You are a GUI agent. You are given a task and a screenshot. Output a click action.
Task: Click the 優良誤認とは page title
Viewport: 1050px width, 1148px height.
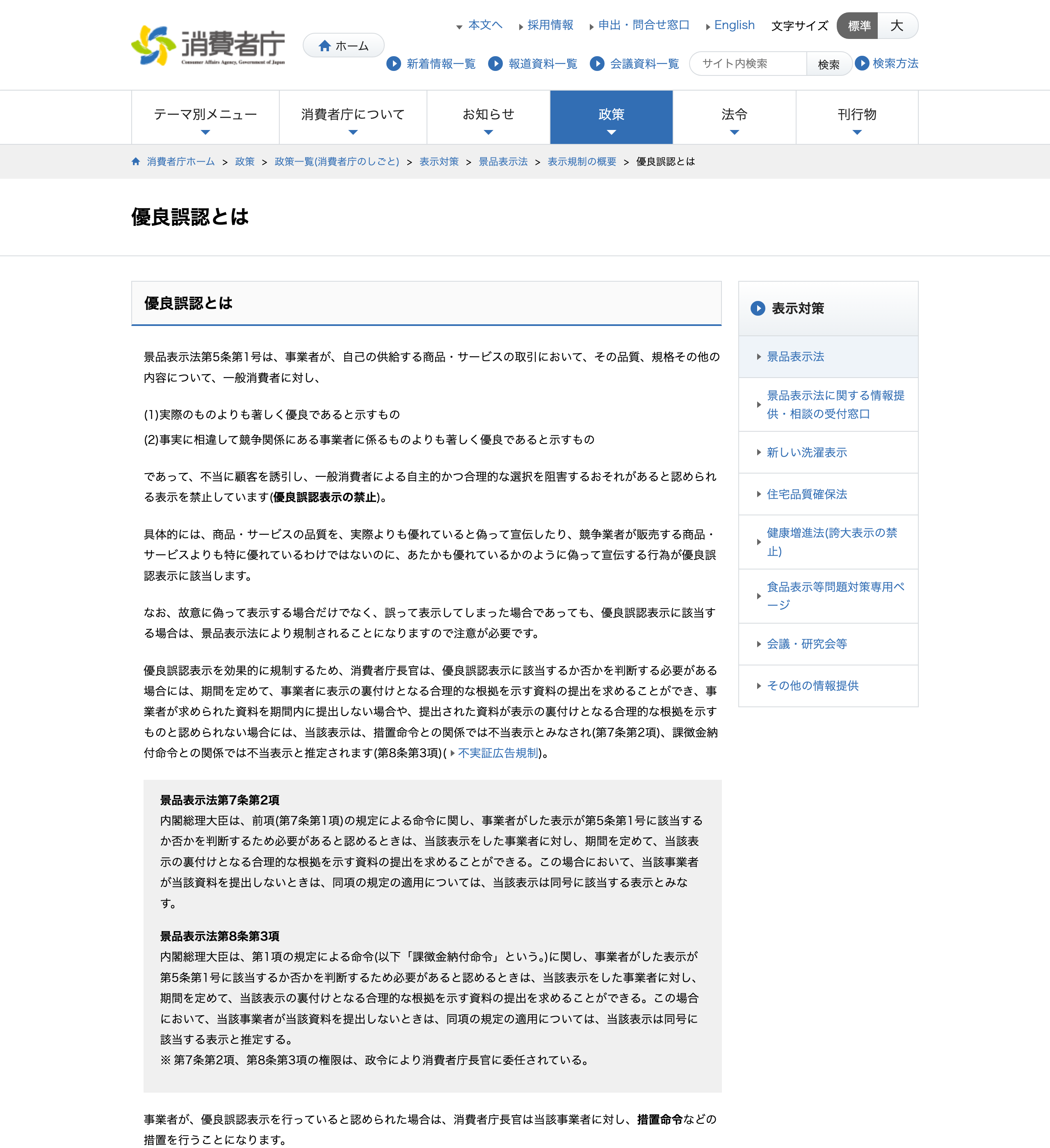[190, 217]
